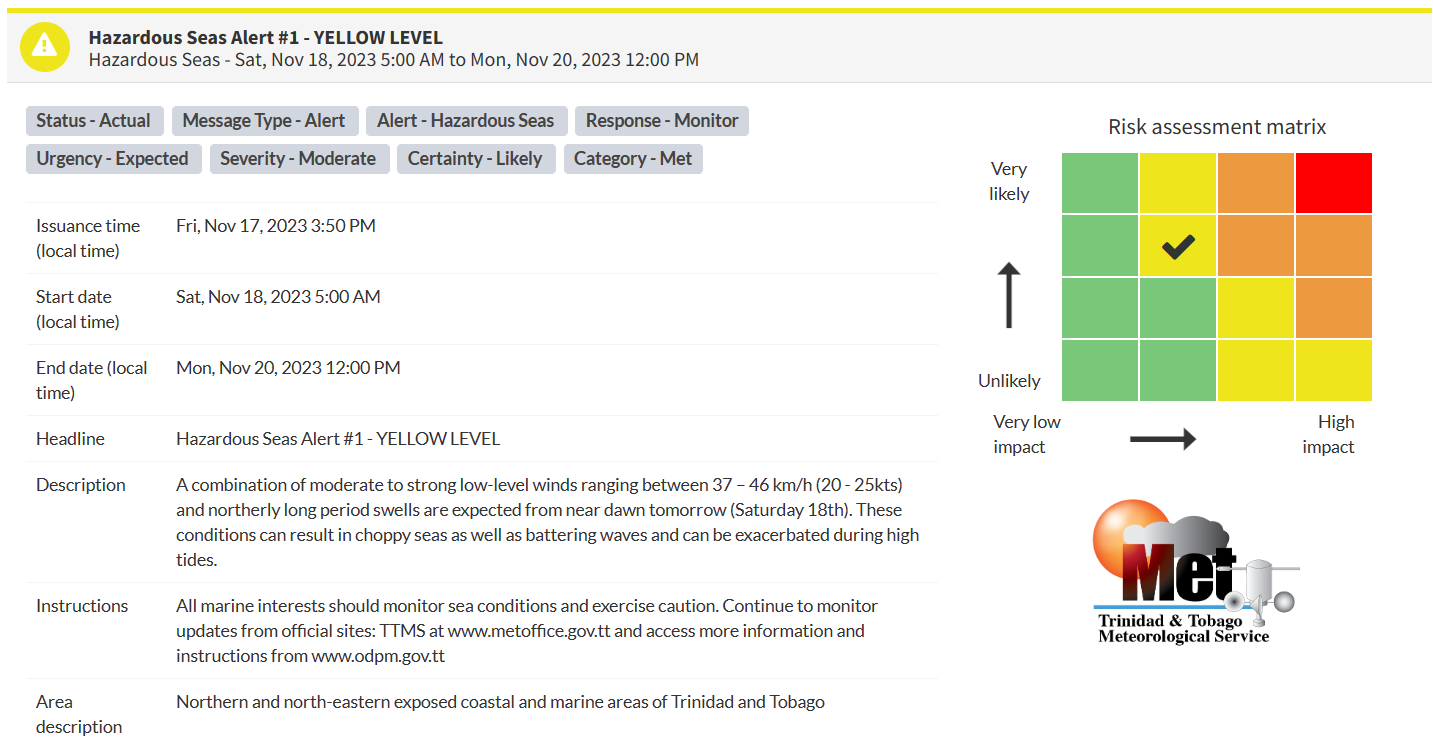Click the Headline value Hazardous Seas Alert #1

coord(338,439)
